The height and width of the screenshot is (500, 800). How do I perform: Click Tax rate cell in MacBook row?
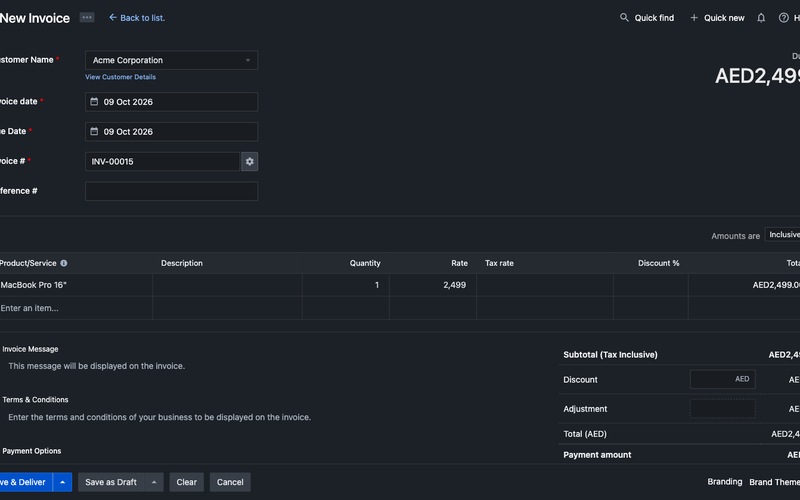545,285
